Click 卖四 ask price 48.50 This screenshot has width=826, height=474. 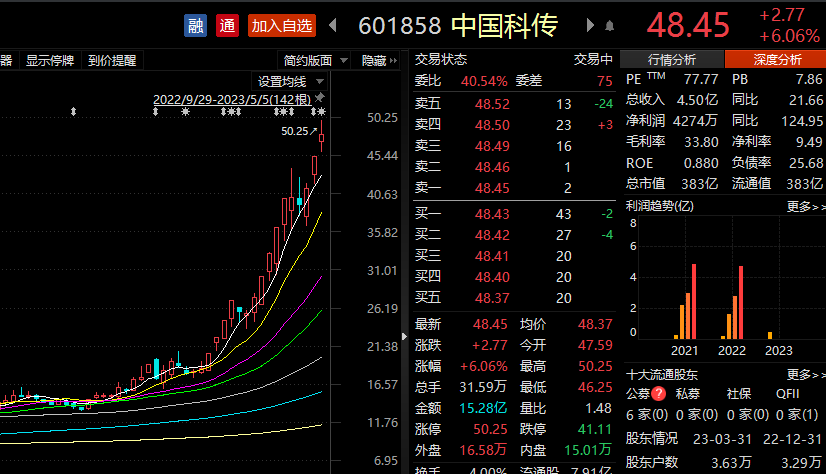pos(492,125)
